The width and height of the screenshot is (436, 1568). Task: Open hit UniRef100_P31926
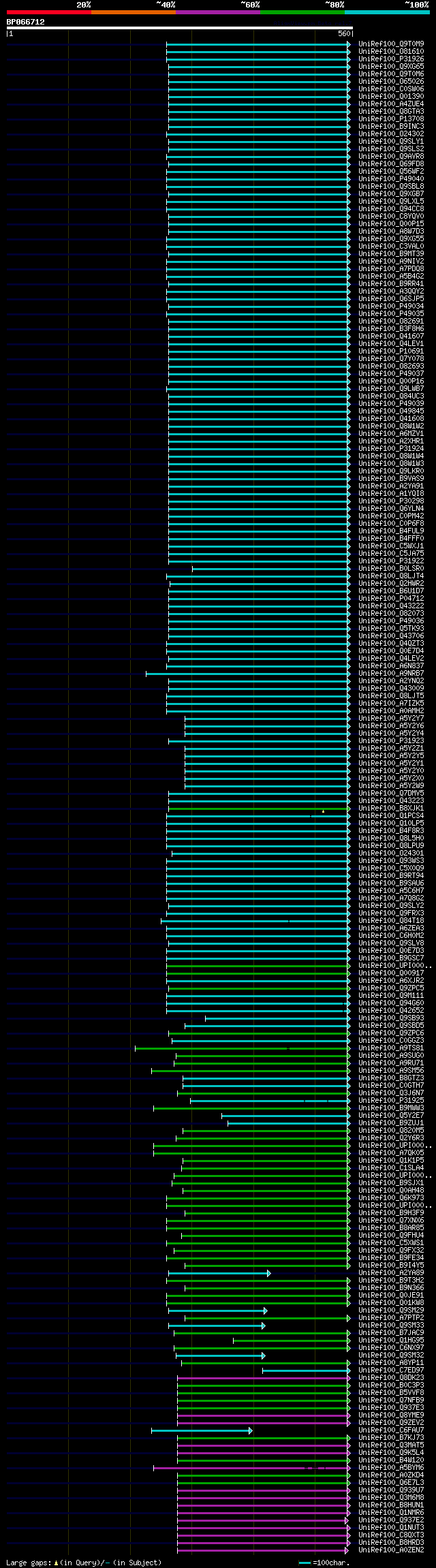coord(391,59)
